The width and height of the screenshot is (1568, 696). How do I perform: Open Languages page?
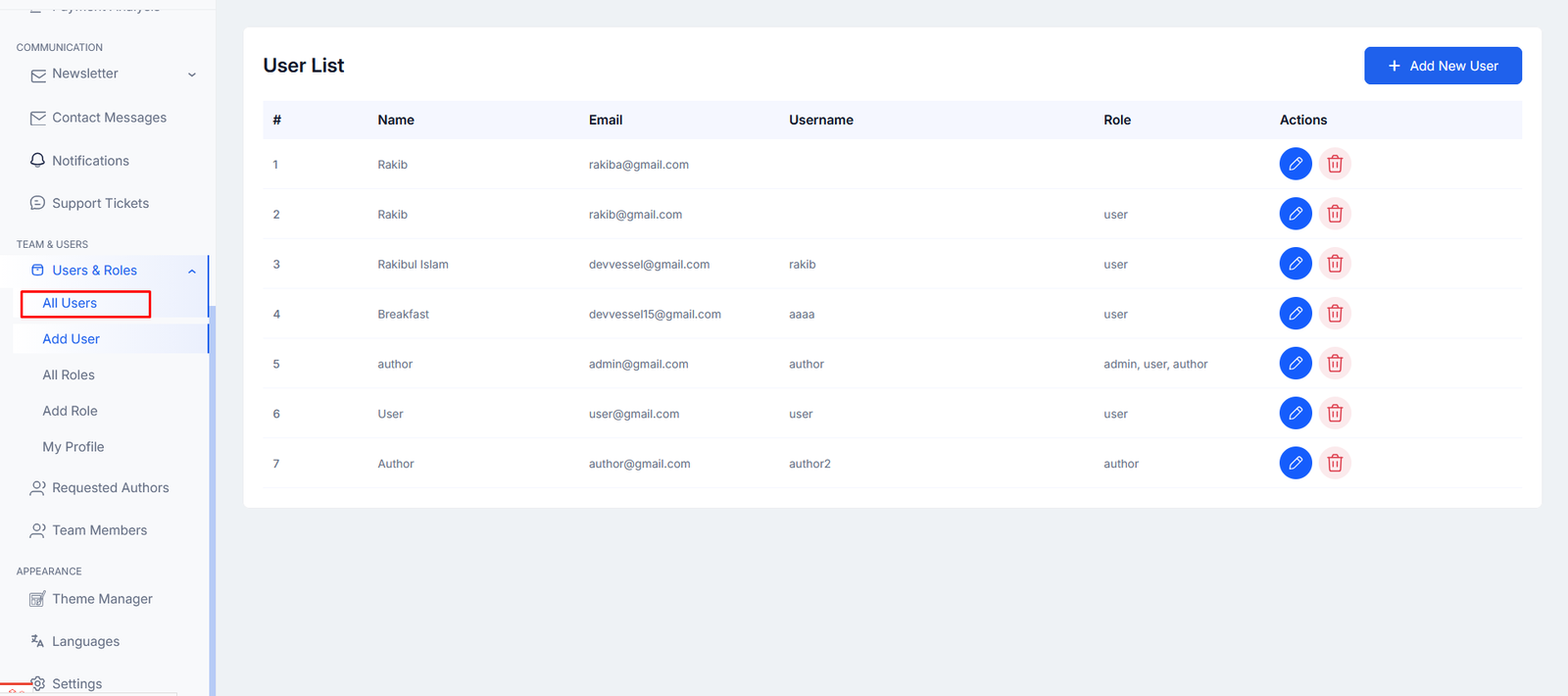85,642
